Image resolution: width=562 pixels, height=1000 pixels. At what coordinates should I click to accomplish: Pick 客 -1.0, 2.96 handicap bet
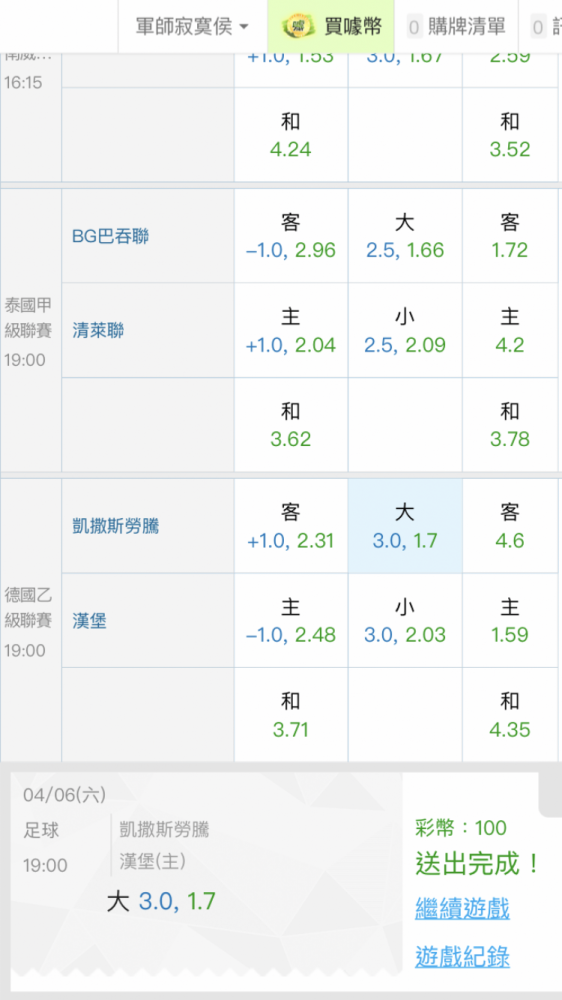click(x=291, y=236)
